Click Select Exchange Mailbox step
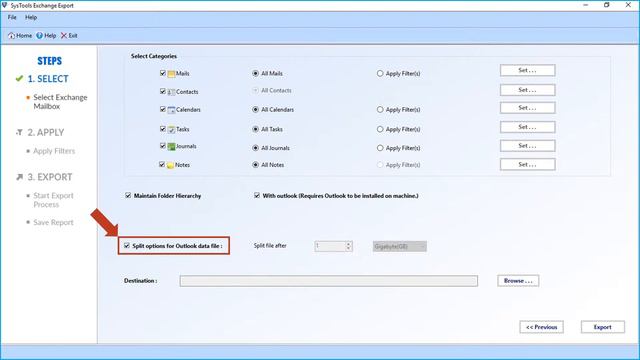 (x=60, y=102)
